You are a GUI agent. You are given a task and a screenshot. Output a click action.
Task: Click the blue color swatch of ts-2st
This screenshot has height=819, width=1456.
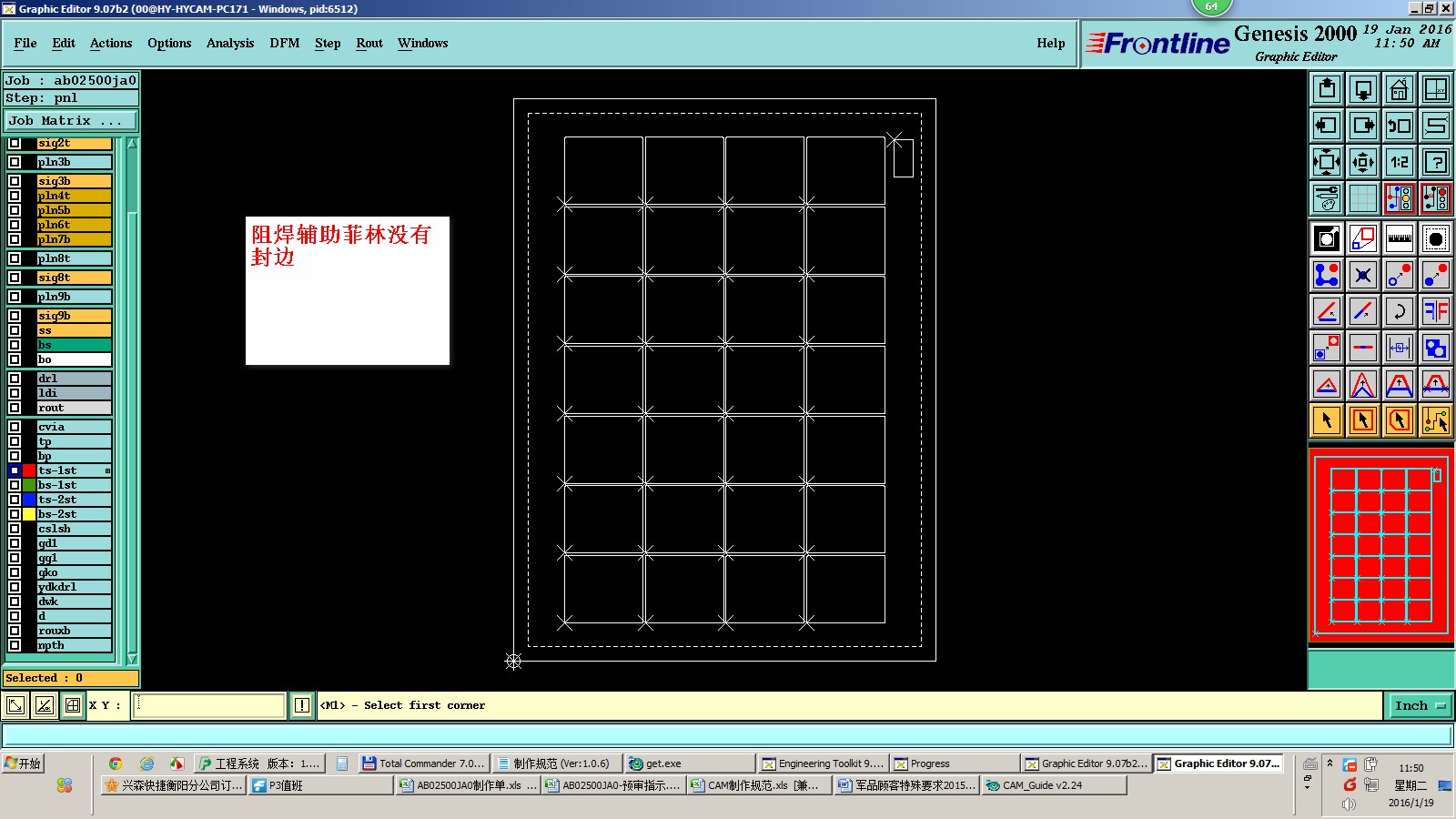coord(29,500)
